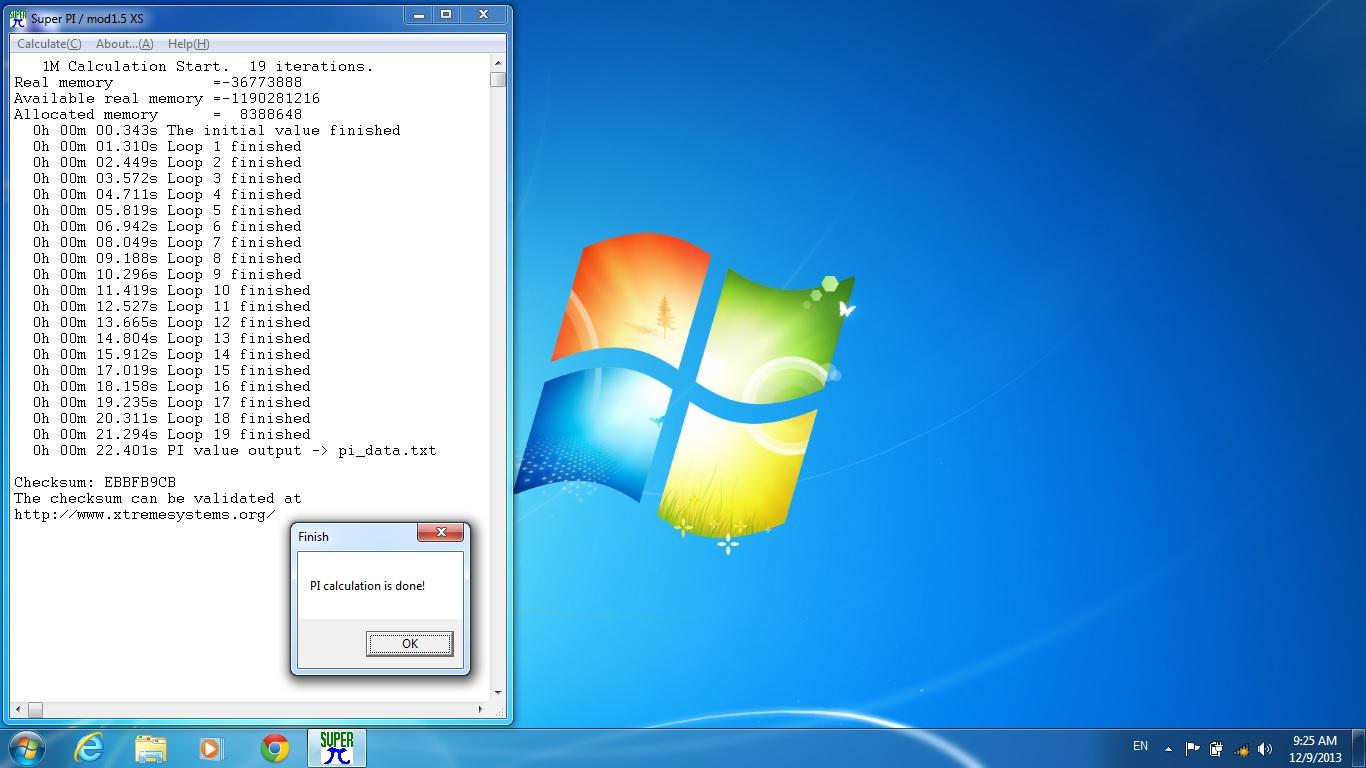Click the Available real memory line
The width and height of the screenshot is (1366, 768).
click(167, 99)
